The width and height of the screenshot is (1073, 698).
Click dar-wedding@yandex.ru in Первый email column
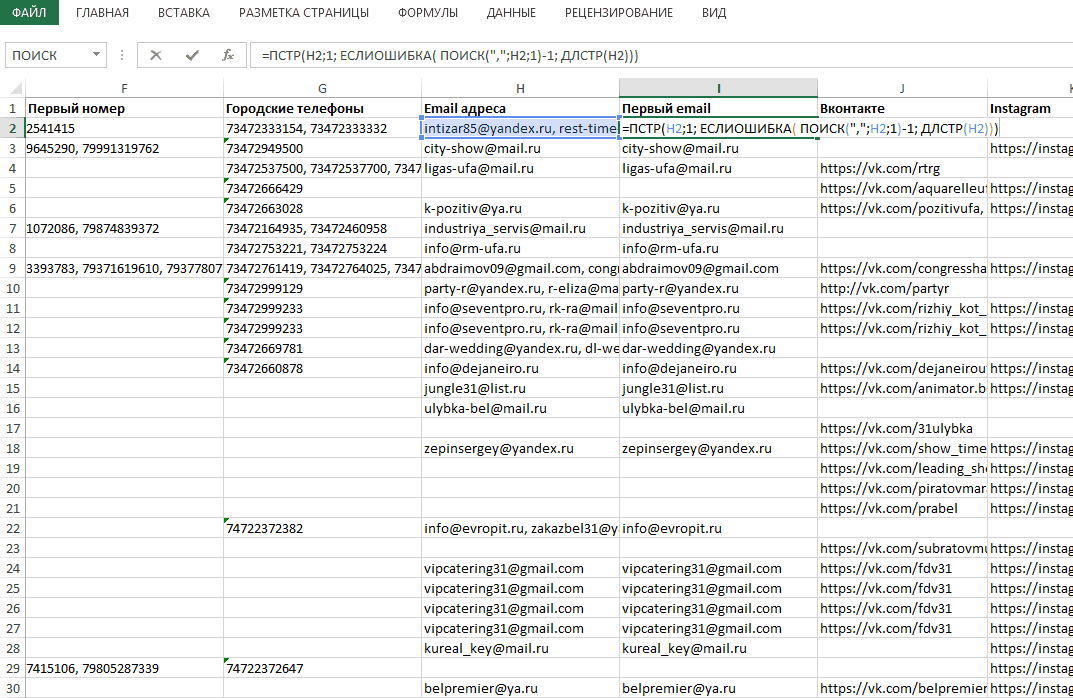click(719, 348)
